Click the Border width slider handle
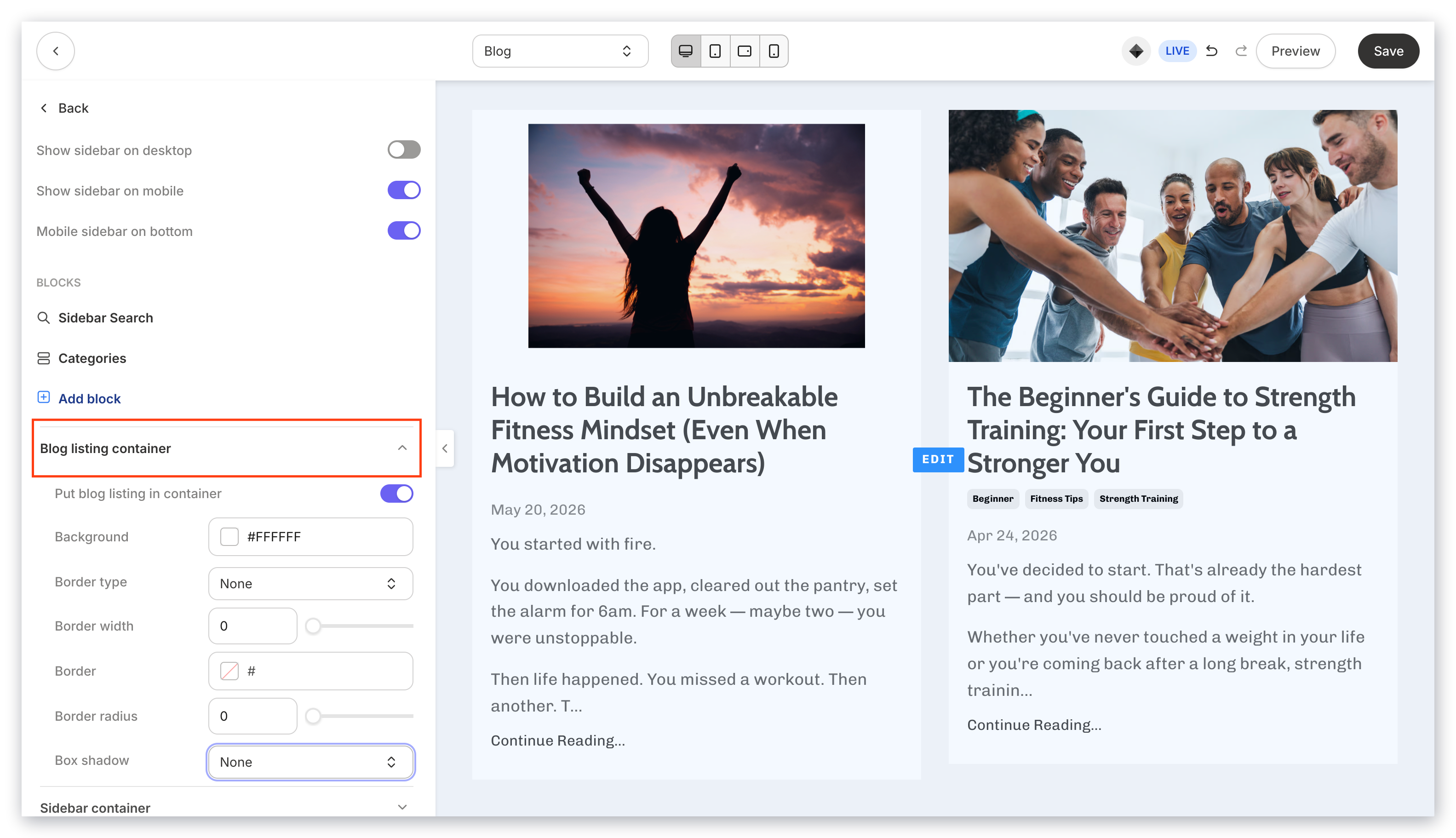The image size is (1456, 838). [x=313, y=625]
